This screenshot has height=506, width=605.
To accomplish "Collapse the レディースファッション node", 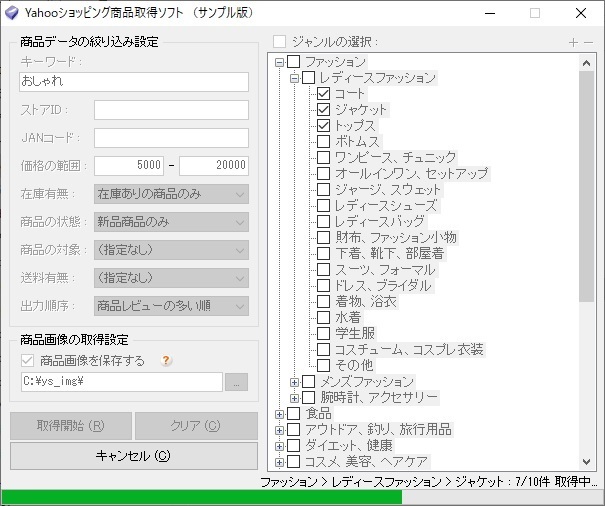I will (294, 78).
